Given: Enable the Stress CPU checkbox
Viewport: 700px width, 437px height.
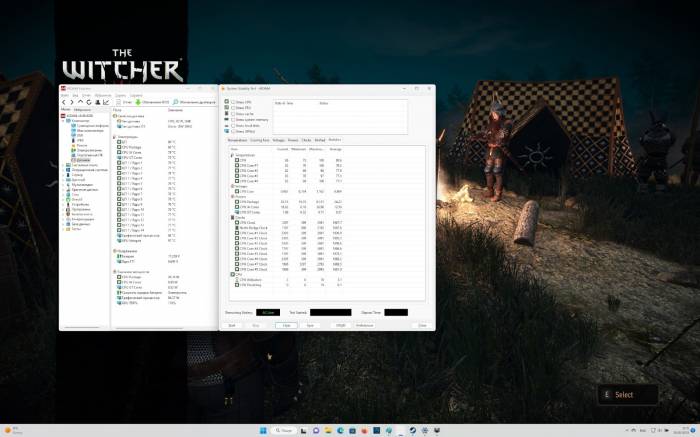Looking at the screenshot, I should 233,102.
